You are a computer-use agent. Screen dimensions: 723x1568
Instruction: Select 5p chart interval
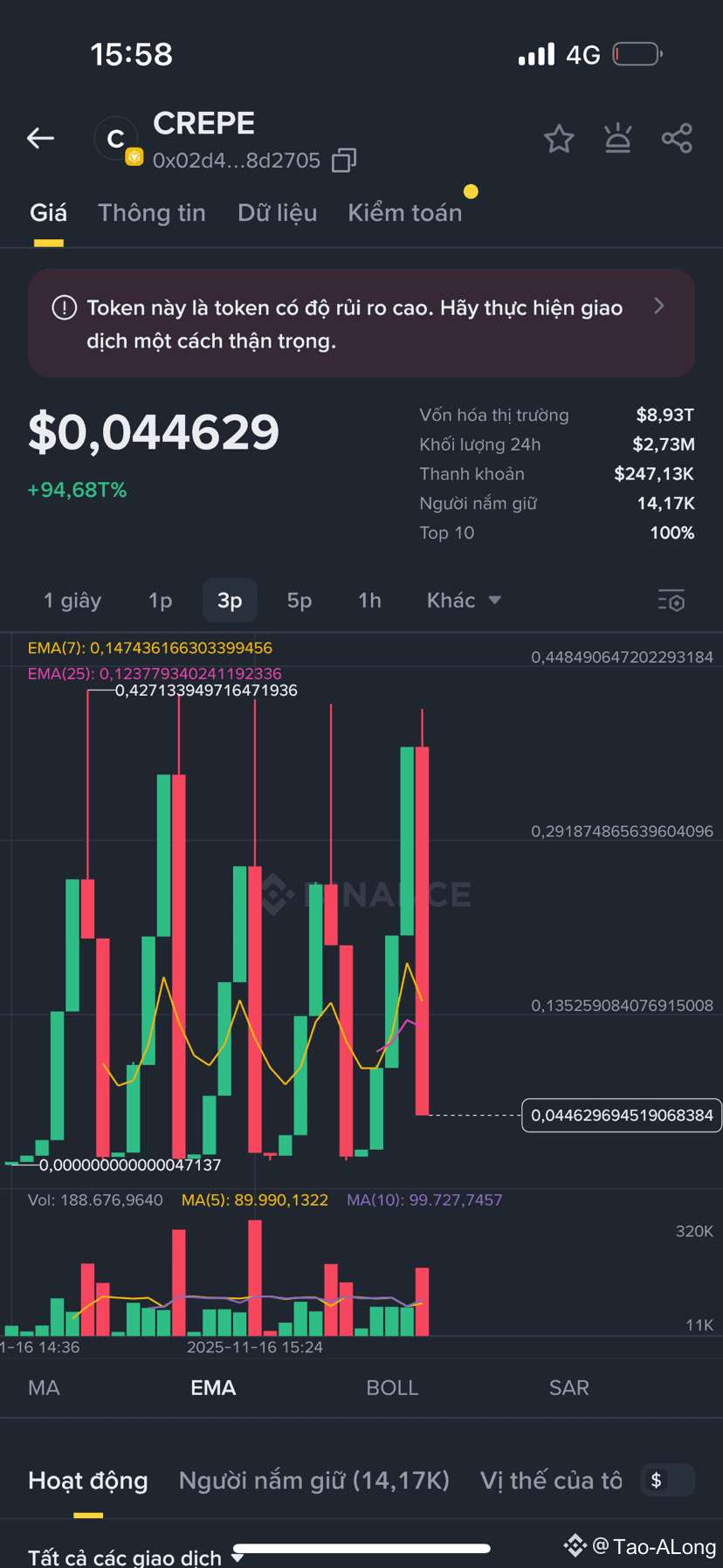pos(300,601)
